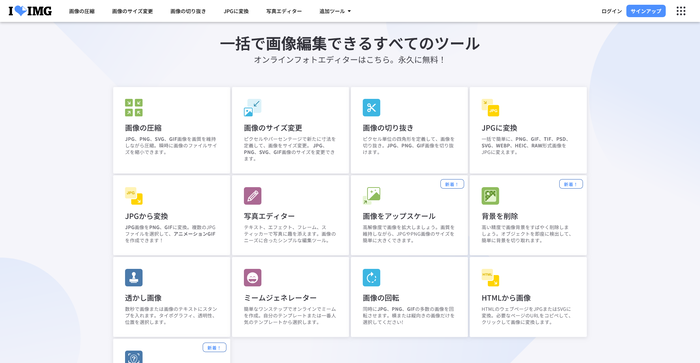The image size is (700, 363).
Task: Click the ミームジェネレーター card description text
Action: [290, 316]
